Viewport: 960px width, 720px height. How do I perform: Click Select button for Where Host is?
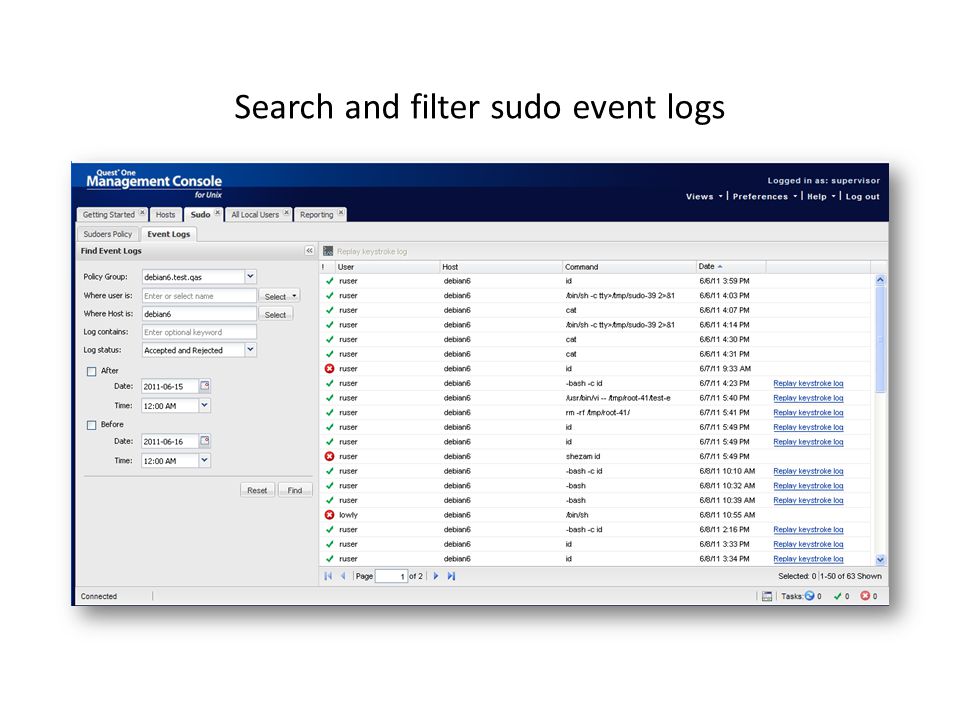(x=276, y=314)
